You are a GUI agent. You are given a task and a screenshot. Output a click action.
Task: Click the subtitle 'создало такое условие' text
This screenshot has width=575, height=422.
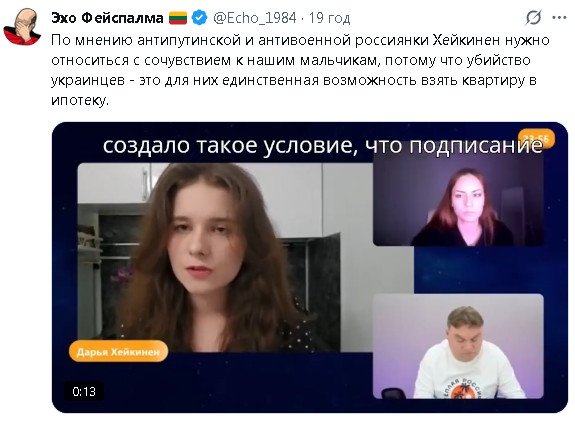tap(230, 146)
